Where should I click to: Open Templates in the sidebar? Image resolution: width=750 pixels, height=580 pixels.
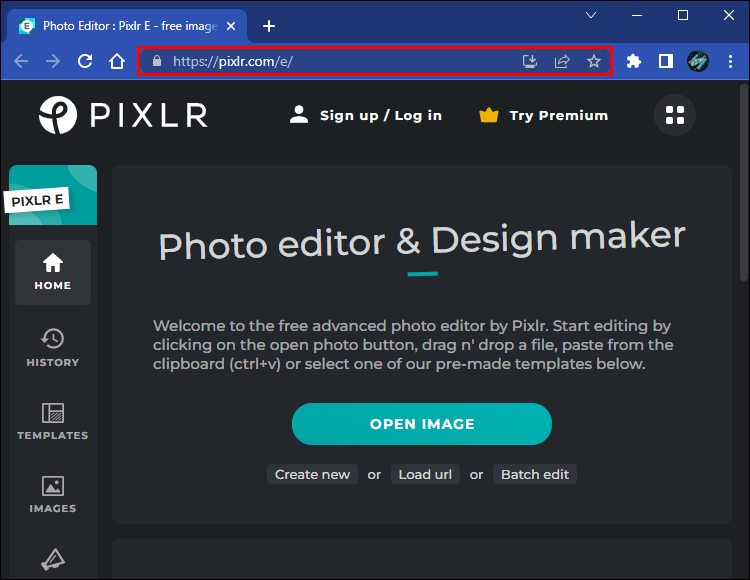[x=53, y=421]
